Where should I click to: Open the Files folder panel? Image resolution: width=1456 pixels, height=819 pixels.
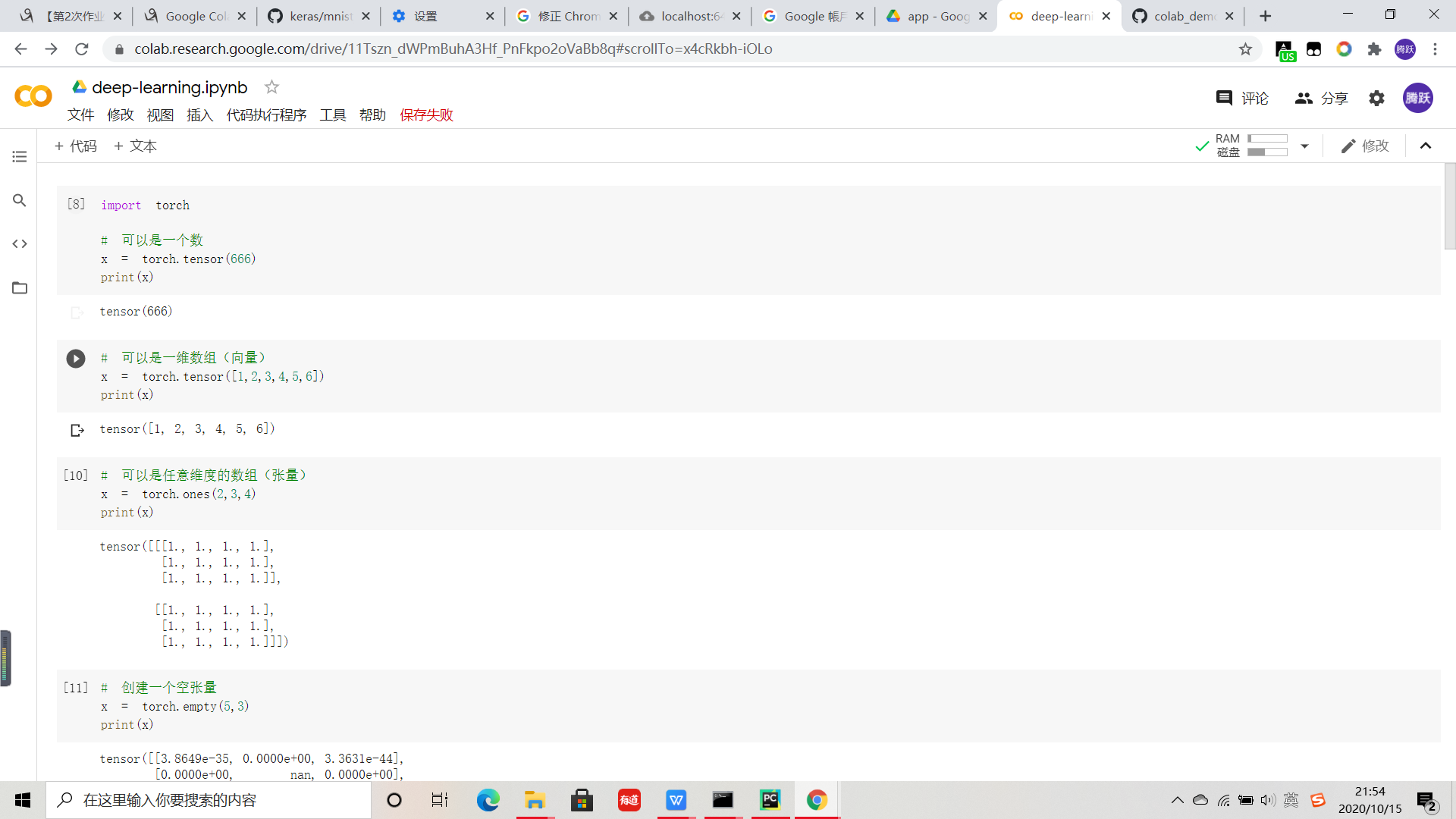(20, 288)
